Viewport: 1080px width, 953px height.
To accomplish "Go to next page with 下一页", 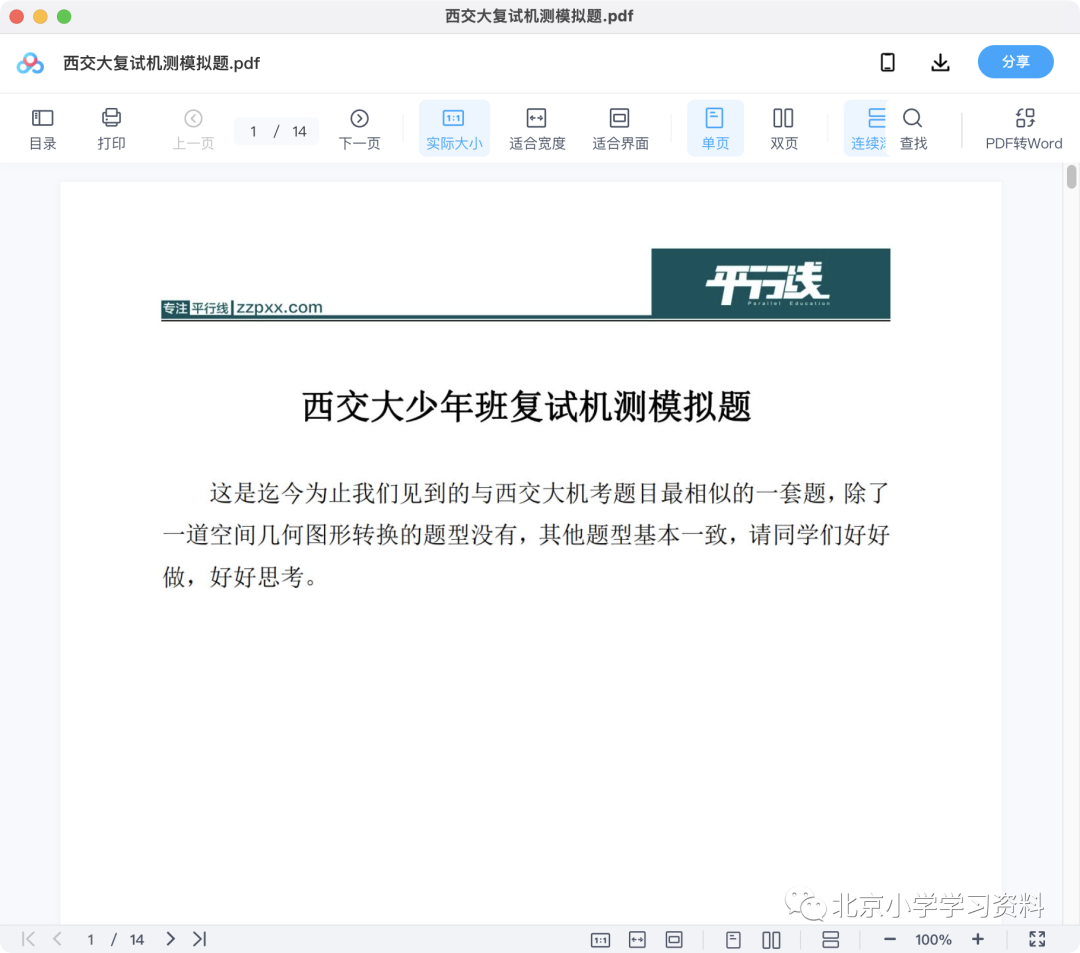I will coord(360,129).
